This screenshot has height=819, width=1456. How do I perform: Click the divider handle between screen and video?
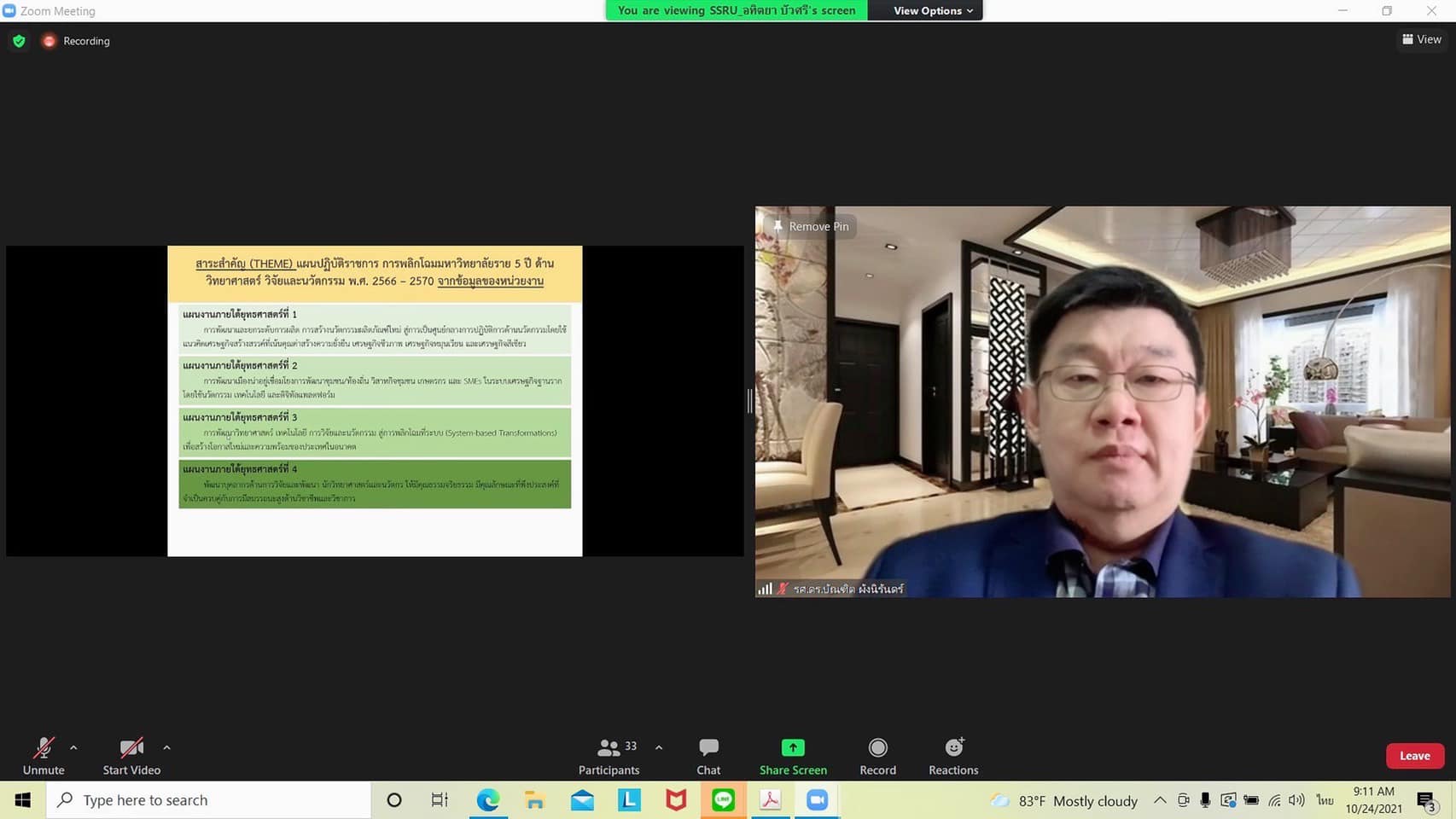[749, 401]
